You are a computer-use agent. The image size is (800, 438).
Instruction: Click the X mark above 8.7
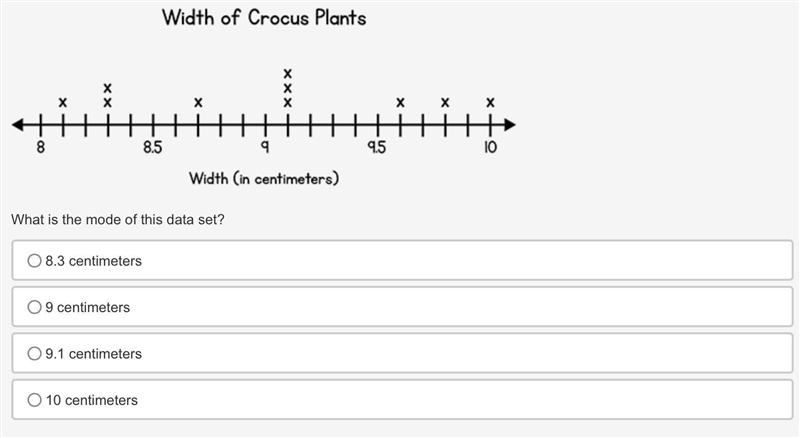coord(198,103)
